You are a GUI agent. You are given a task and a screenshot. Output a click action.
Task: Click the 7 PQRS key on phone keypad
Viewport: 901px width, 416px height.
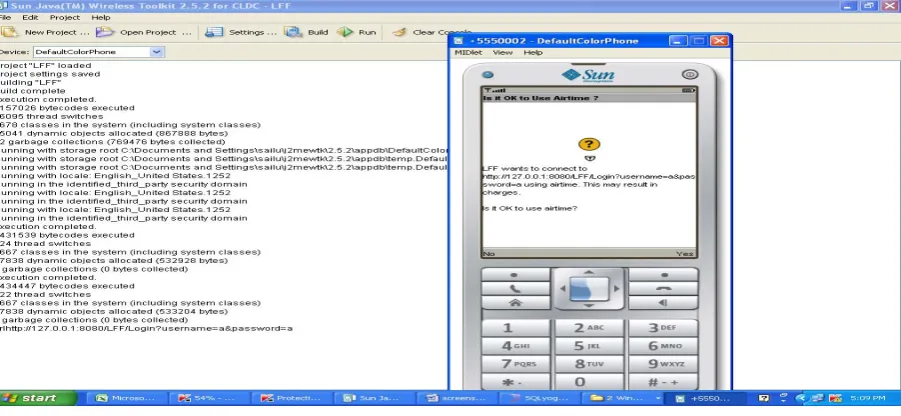point(515,364)
